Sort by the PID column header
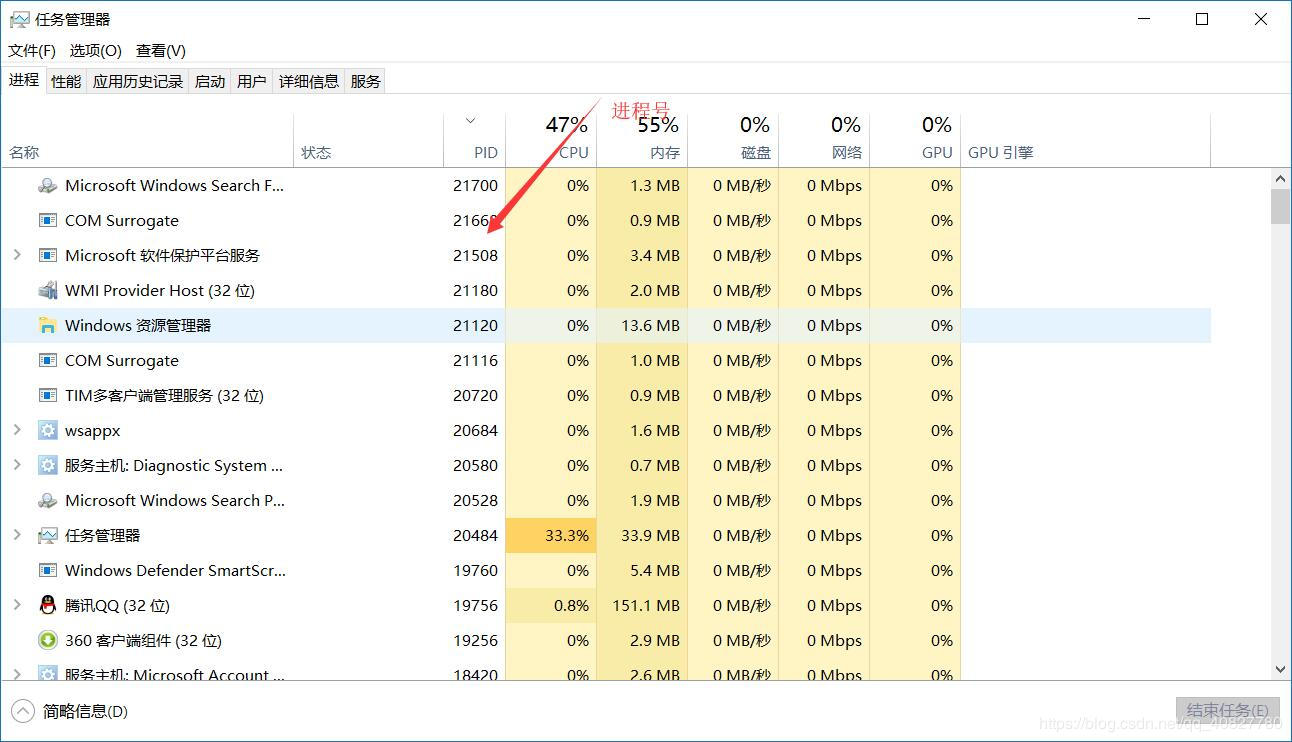This screenshot has width=1292, height=742. (x=475, y=140)
